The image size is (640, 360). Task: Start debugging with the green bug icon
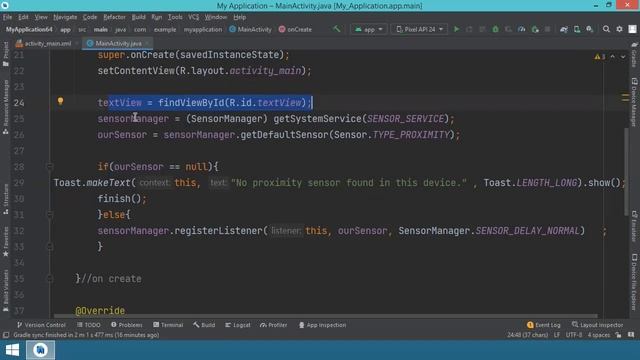pyautogui.click(x=495, y=29)
